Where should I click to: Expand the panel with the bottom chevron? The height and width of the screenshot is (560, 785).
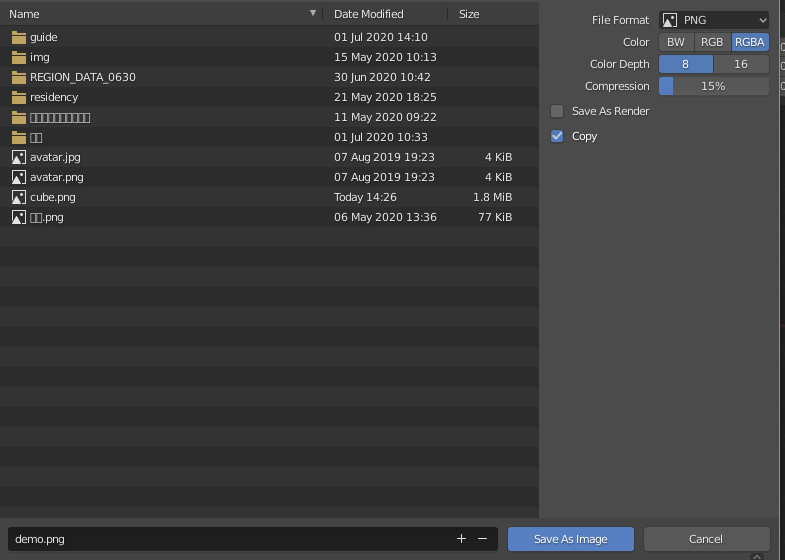756,556
